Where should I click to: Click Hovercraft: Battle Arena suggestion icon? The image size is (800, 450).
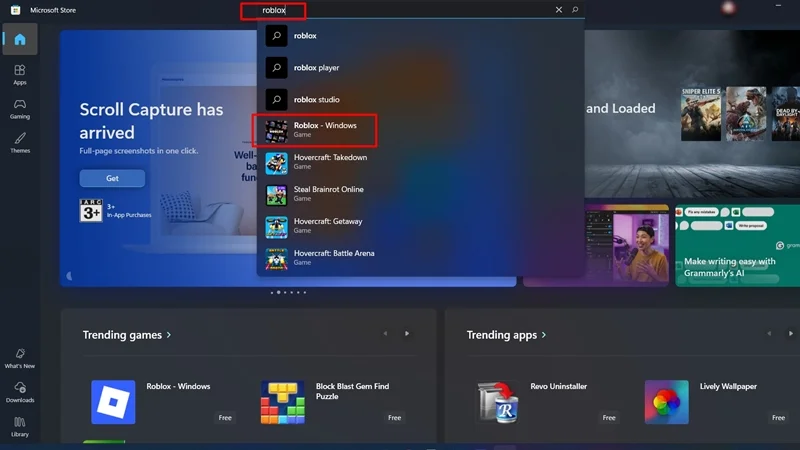(x=276, y=259)
